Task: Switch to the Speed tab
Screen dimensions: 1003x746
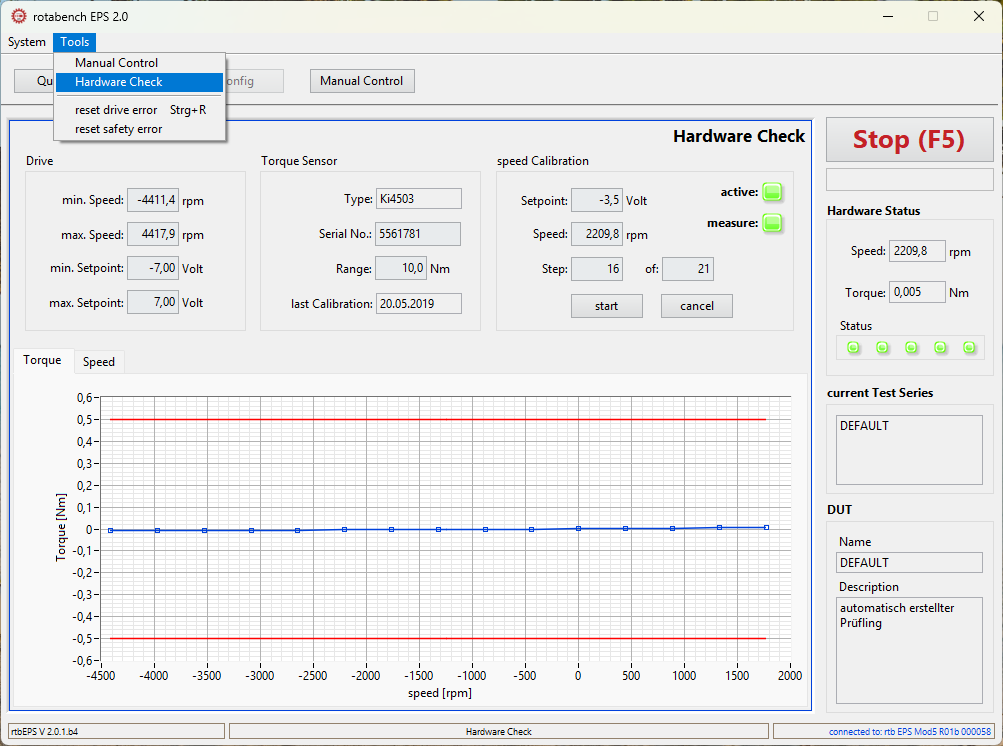Action: [98, 361]
